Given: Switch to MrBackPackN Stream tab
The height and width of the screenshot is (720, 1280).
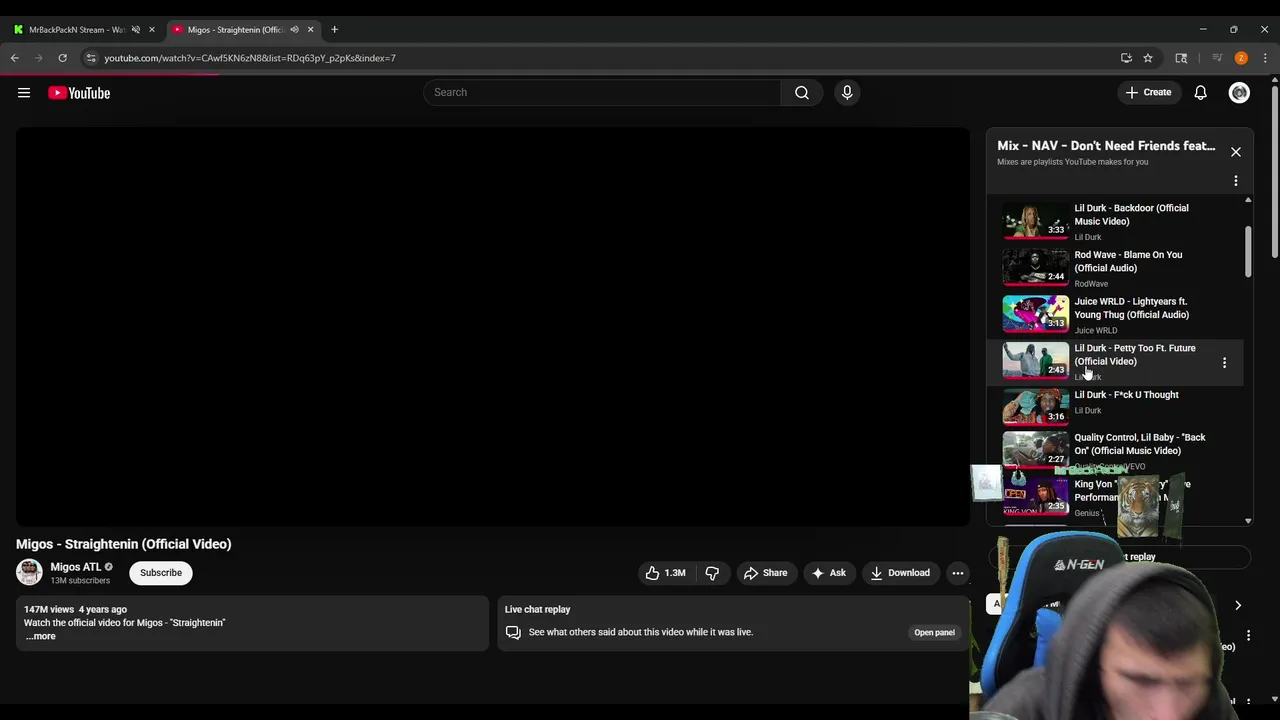Looking at the screenshot, I should click(76, 30).
